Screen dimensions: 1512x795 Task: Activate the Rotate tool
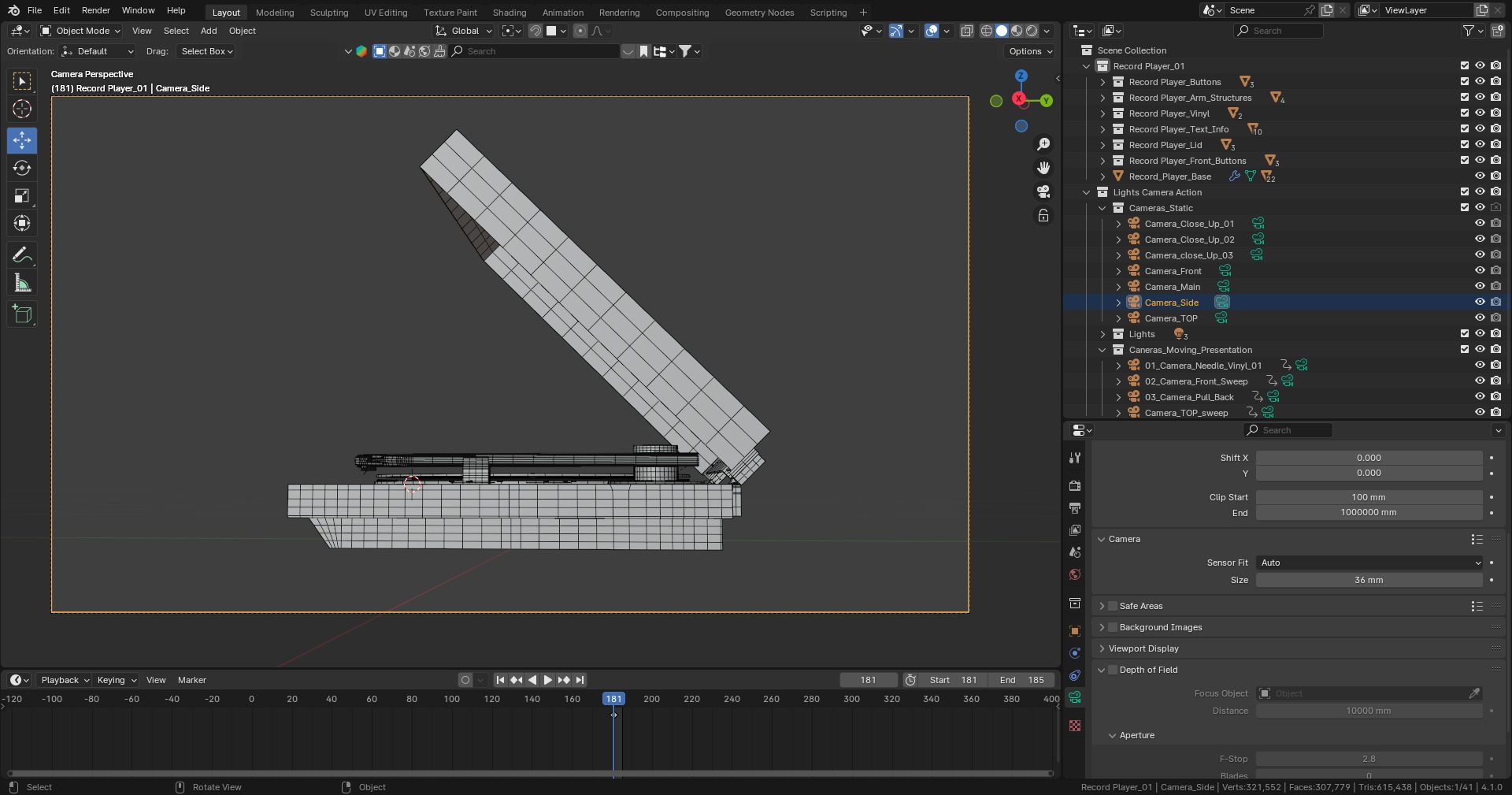[x=22, y=168]
